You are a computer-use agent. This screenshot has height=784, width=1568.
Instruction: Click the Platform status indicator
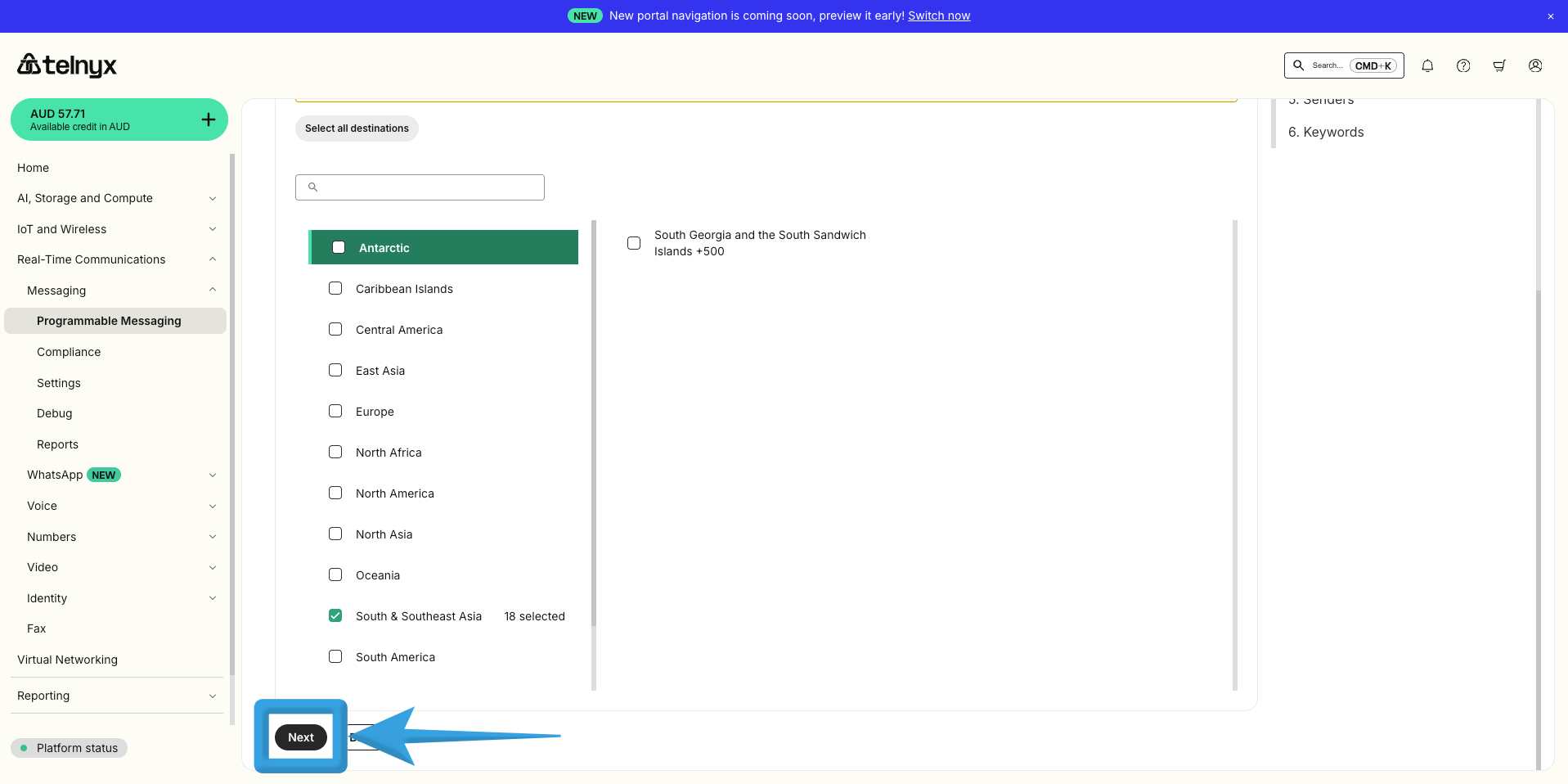(x=70, y=748)
